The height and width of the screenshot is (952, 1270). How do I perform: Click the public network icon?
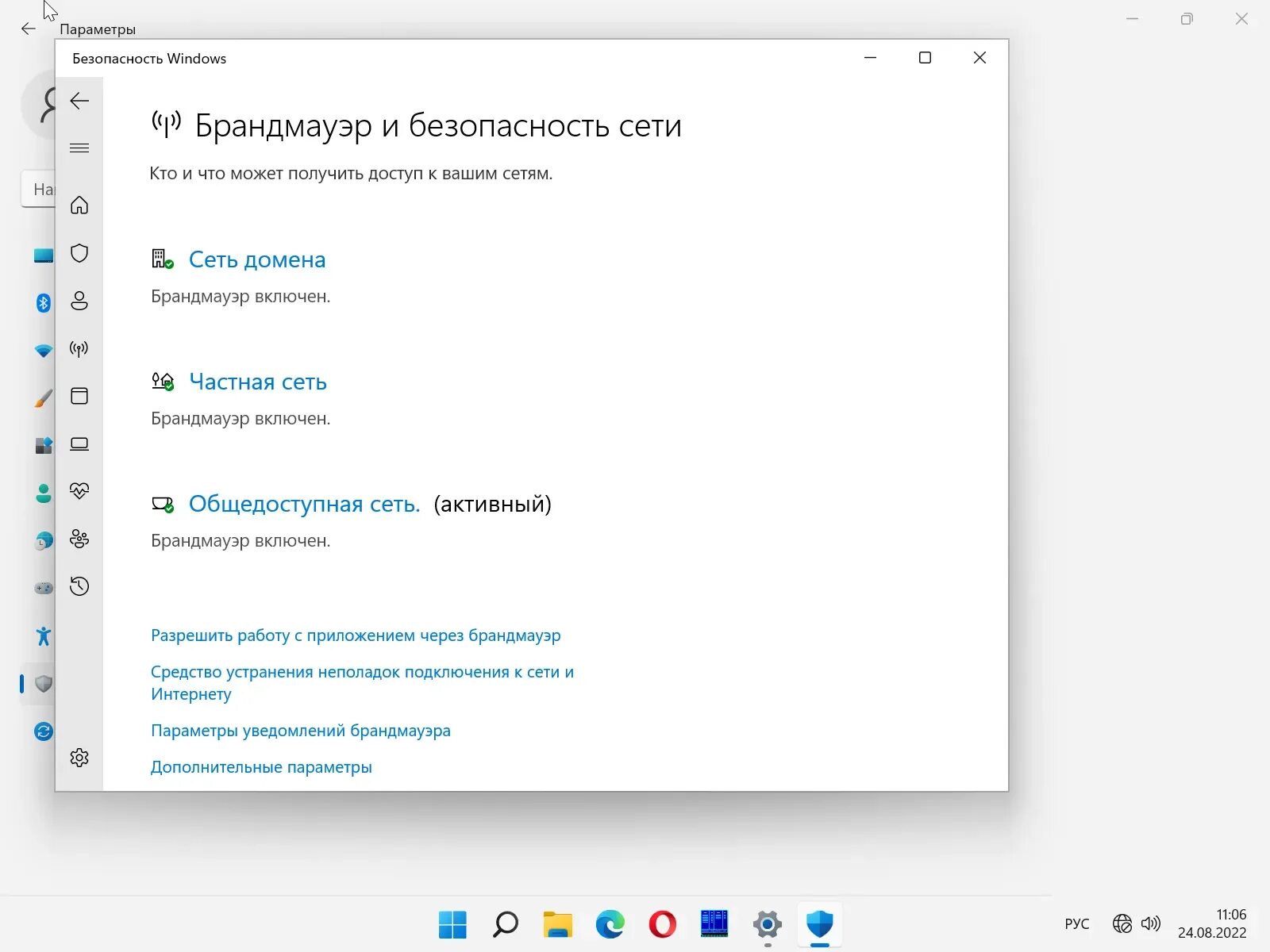pyautogui.click(x=162, y=504)
